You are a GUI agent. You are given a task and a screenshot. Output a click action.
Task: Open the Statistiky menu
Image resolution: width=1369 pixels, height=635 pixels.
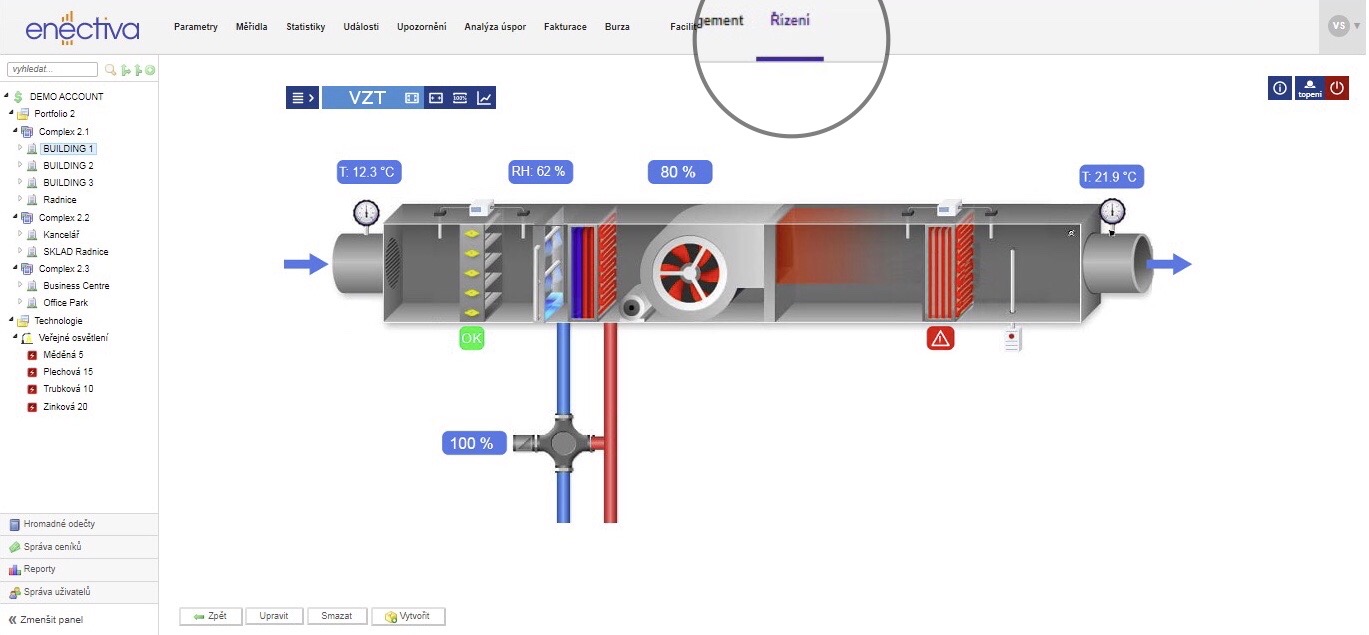305,27
